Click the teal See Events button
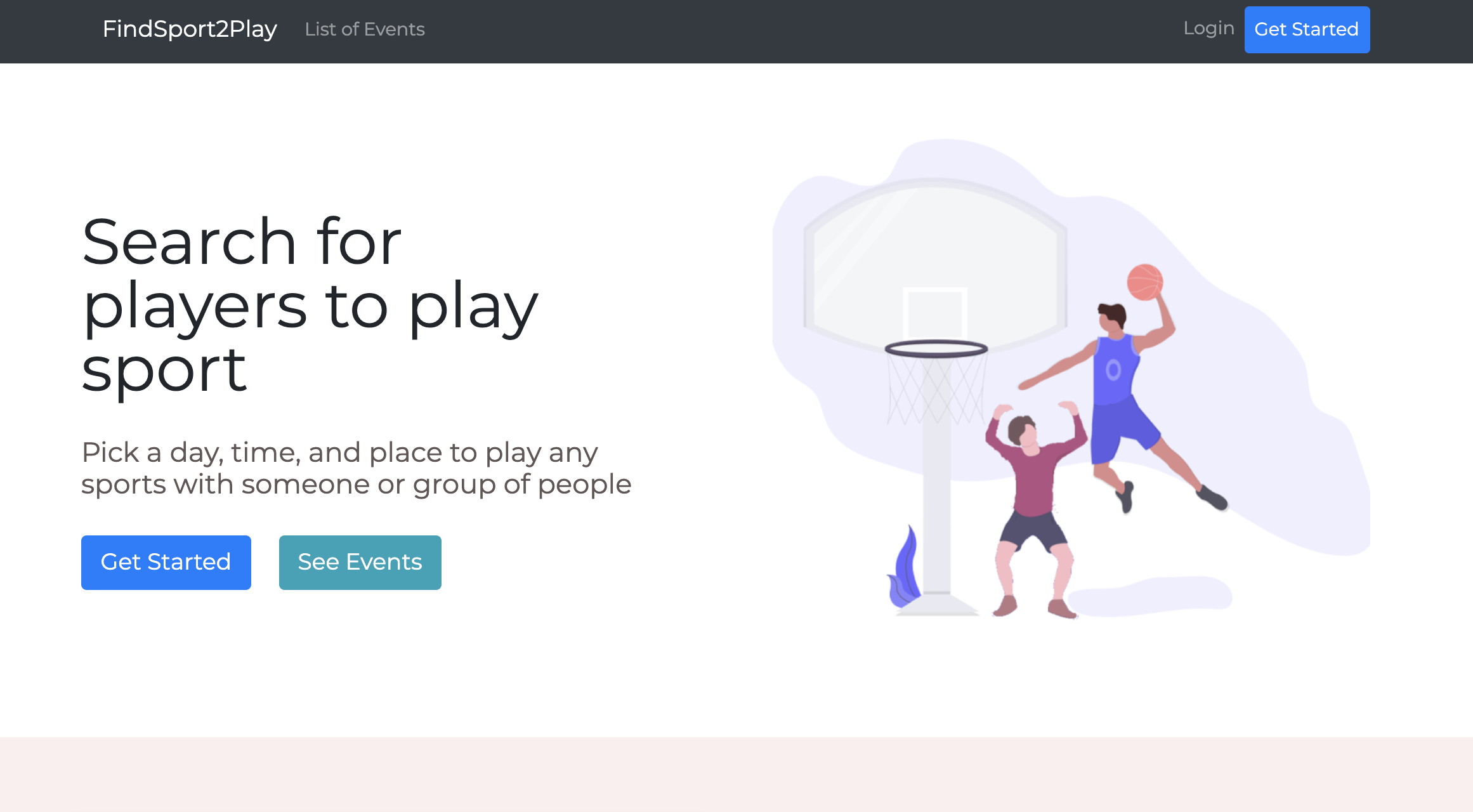The height and width of the screenshot is (812, 1473). tap(360, 562)
